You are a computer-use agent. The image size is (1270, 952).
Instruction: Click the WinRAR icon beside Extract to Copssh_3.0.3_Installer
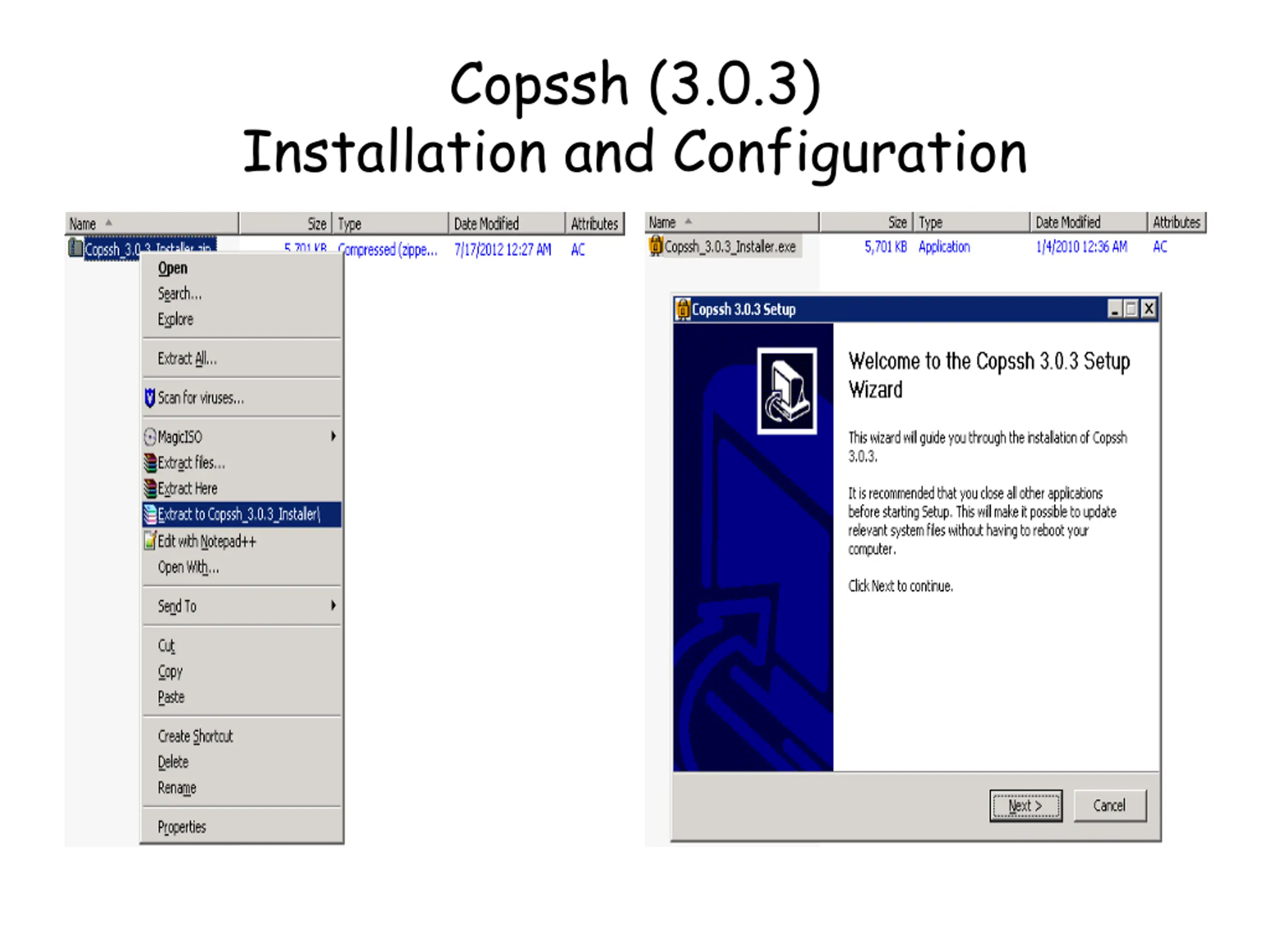(150, 514)
